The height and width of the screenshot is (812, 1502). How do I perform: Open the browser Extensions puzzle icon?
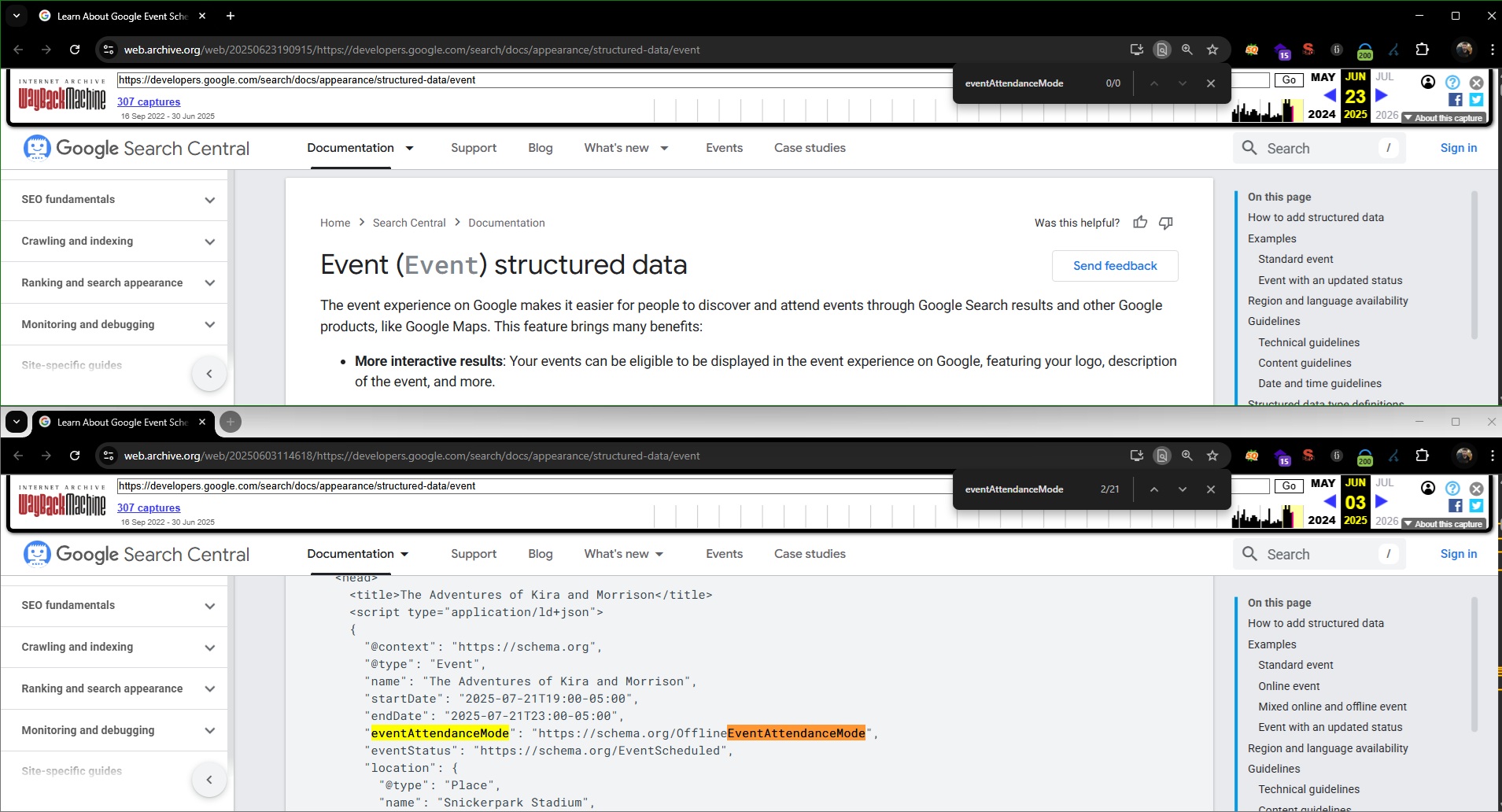1423,50
